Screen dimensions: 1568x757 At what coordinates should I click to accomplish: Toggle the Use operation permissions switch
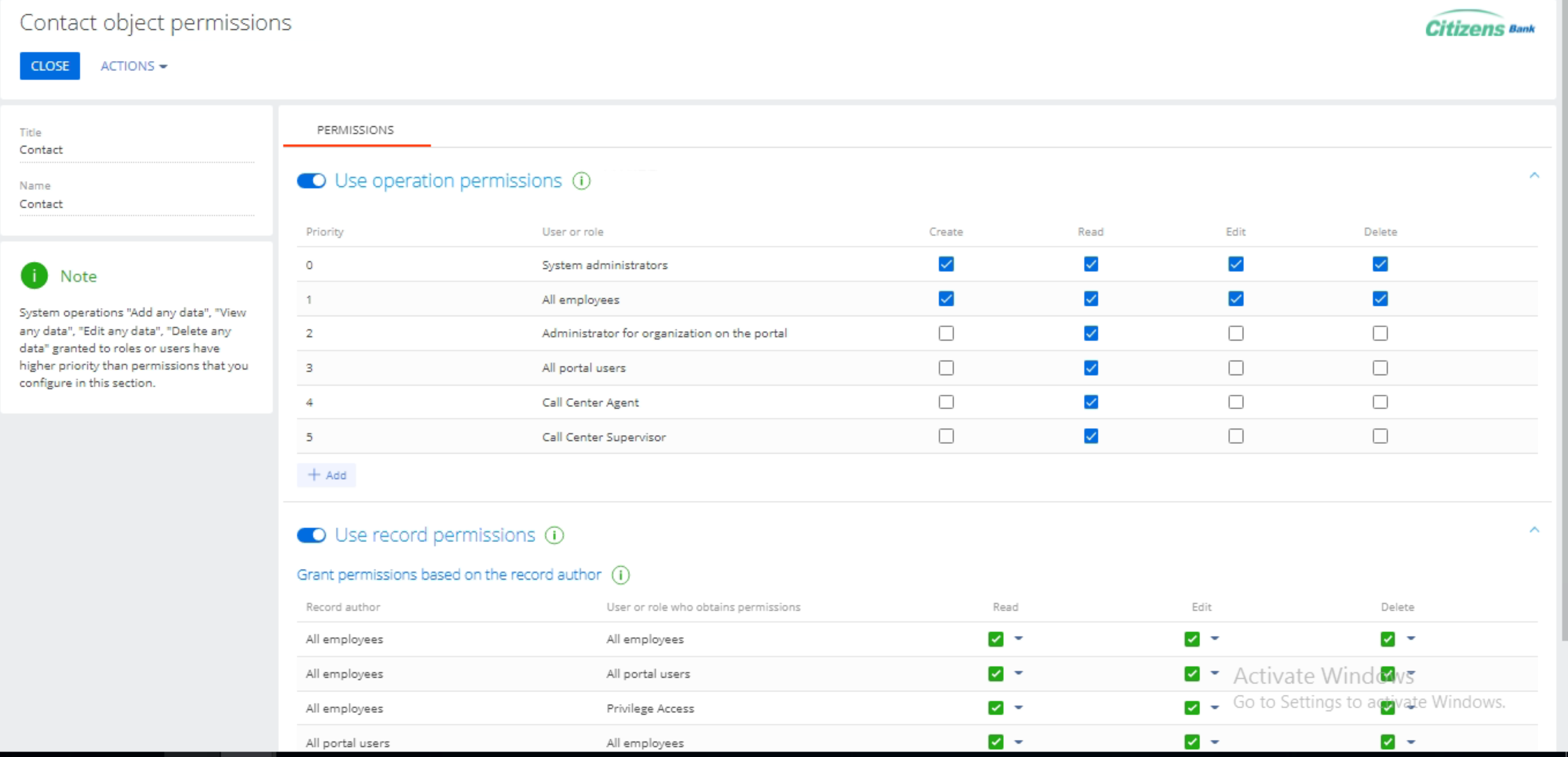click(312, 181)
